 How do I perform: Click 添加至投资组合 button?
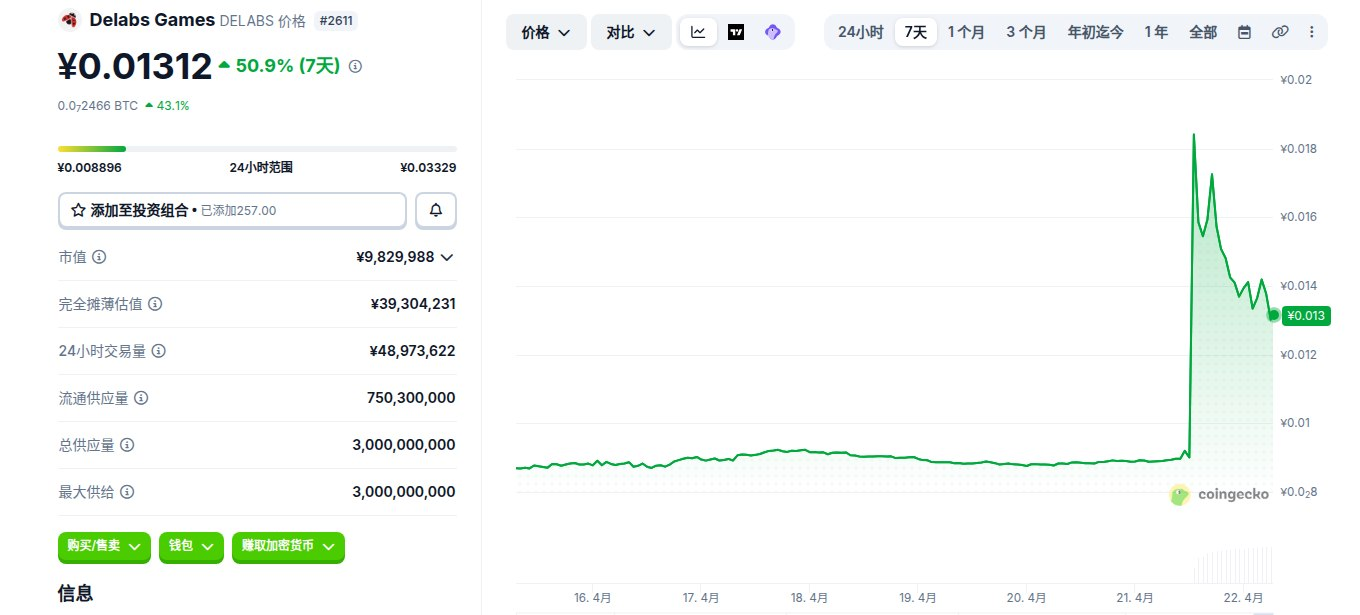pyautogui.click(x=232, y=210)
